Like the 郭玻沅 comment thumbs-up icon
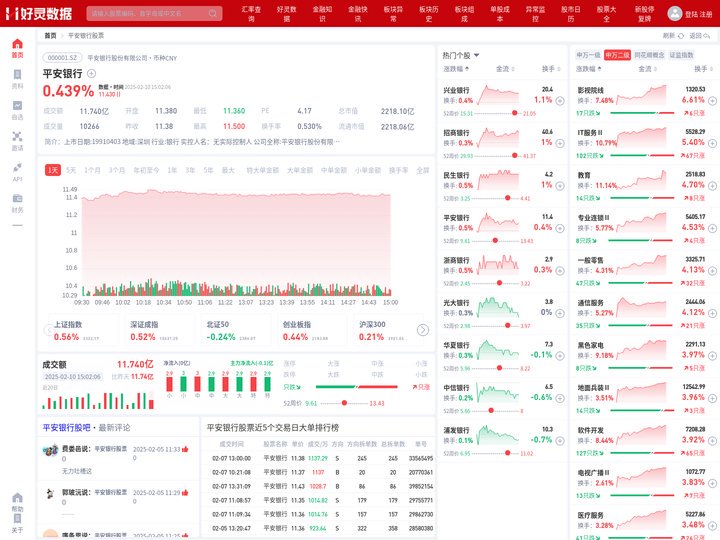The width and height of the screenshot is (720, 540). tap(185, 493)
